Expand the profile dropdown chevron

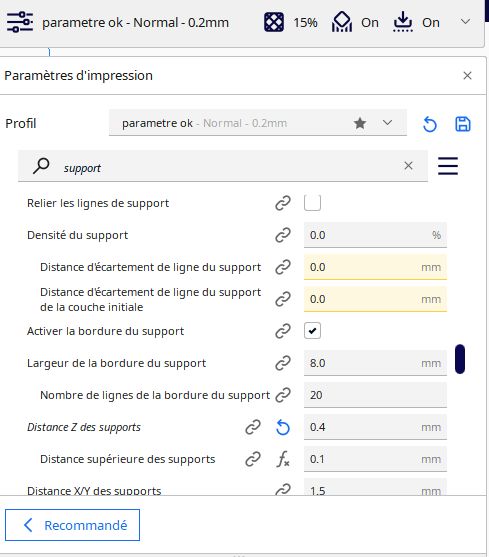(387, 123)
